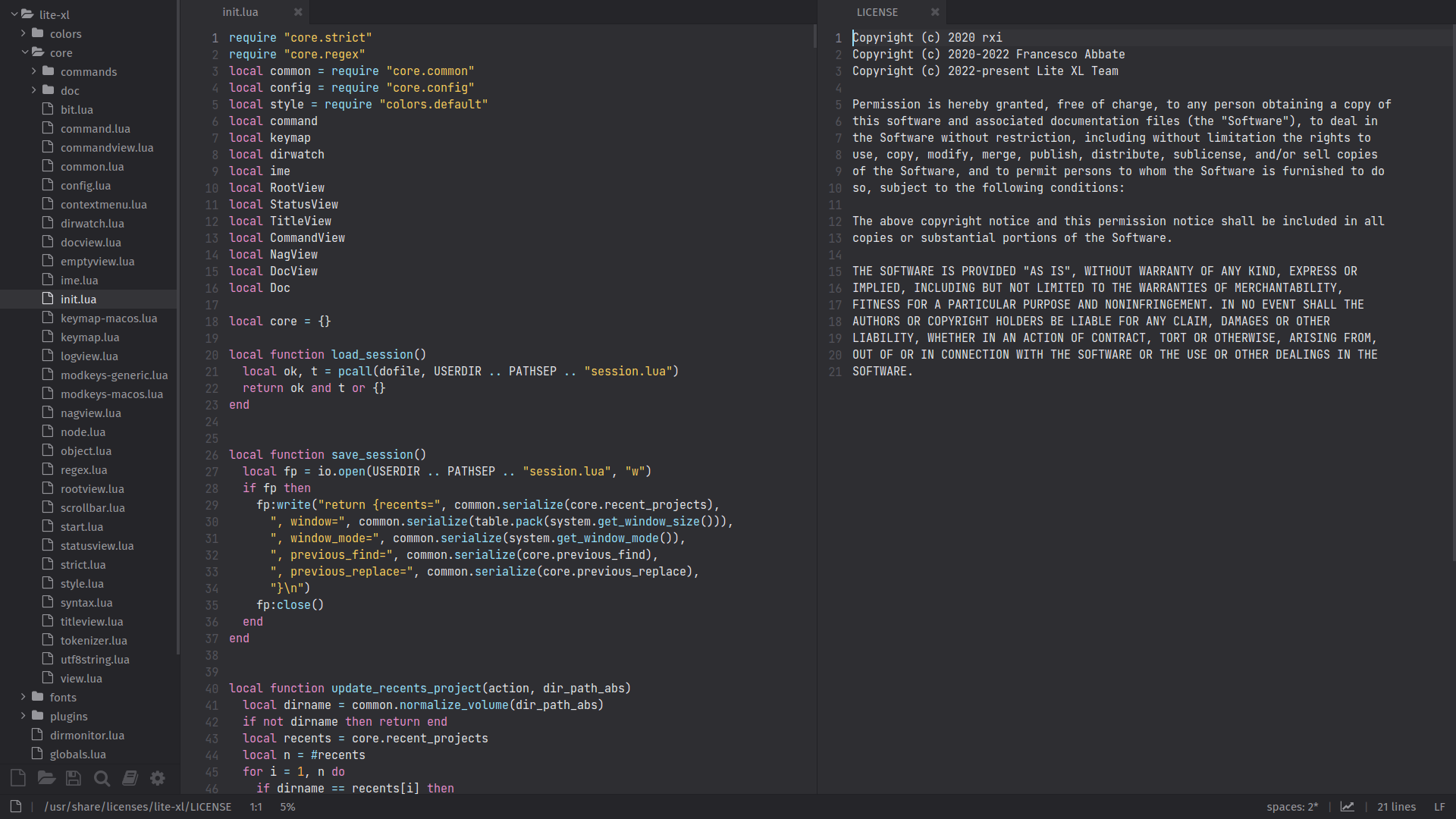Click the LF line ending indicator
Image resolution: width=1456 pixels, height=819 pixels.
click(x=1439, y=807)
